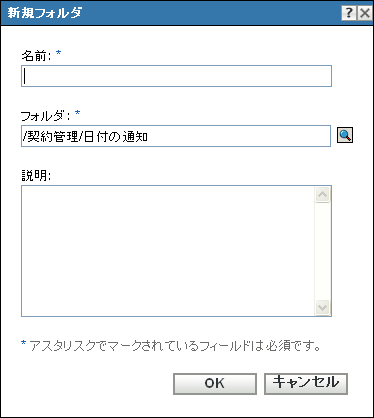Click the /契約管理/日付の通知 path text
Image resolution: width=374 pixels, height=418 pixels.
coord(85,136)
